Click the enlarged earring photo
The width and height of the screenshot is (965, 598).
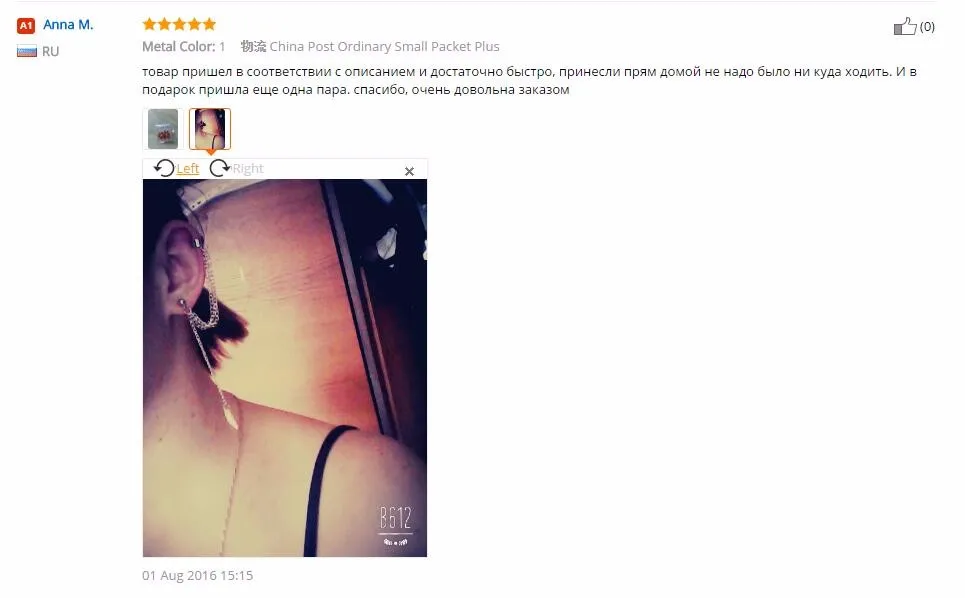285,368
